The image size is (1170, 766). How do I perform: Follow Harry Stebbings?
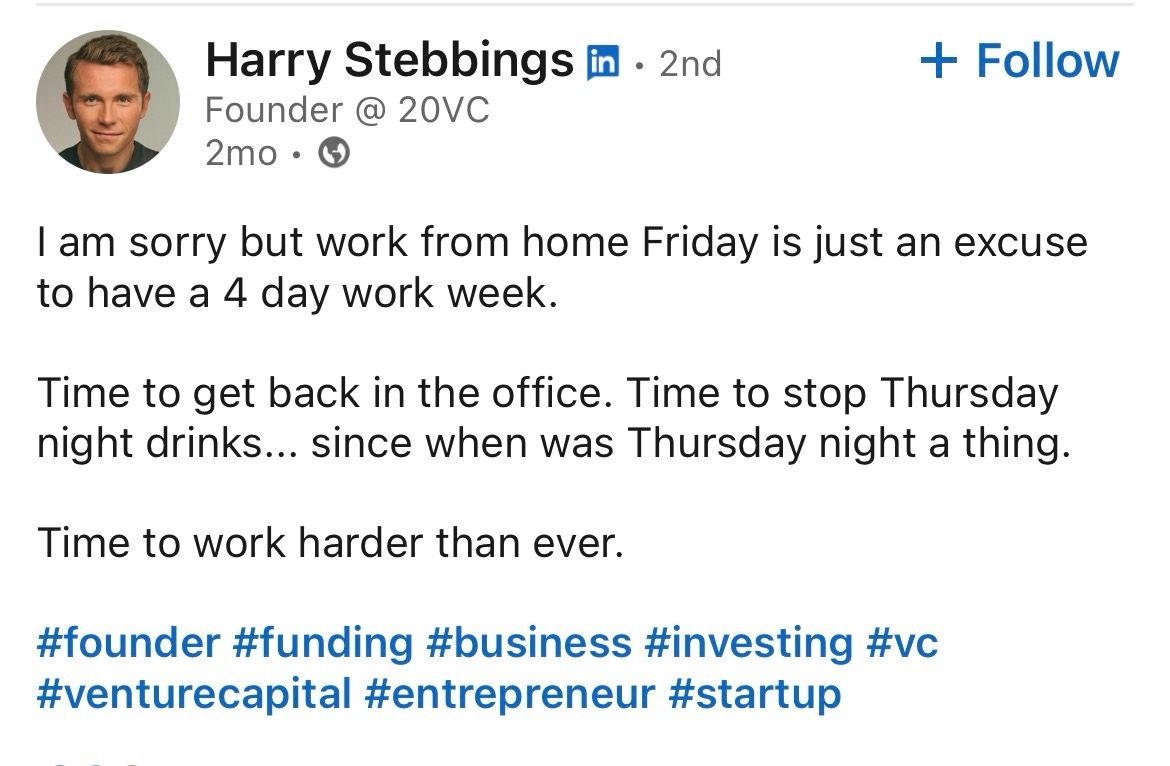[1019, 60]
